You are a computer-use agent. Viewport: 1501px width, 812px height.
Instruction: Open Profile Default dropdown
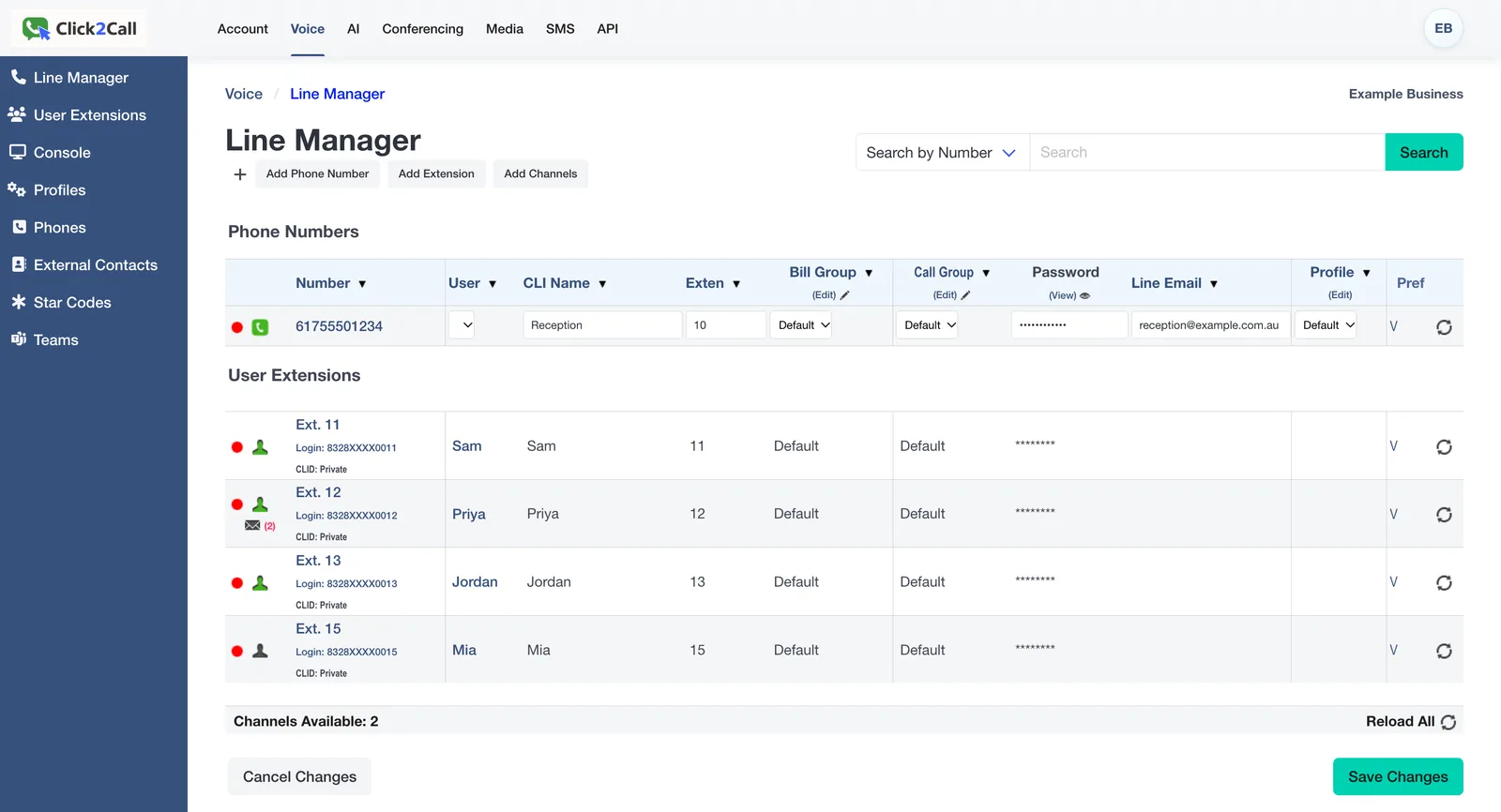(x=1326, y=325)
